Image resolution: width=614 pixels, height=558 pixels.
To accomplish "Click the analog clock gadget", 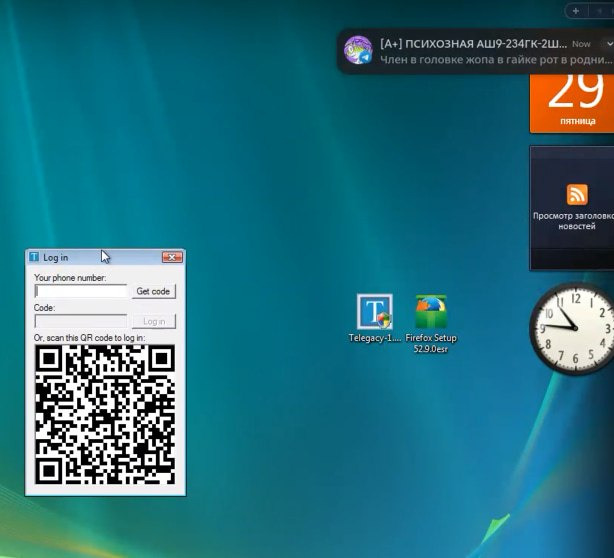I will pos(573,328).
